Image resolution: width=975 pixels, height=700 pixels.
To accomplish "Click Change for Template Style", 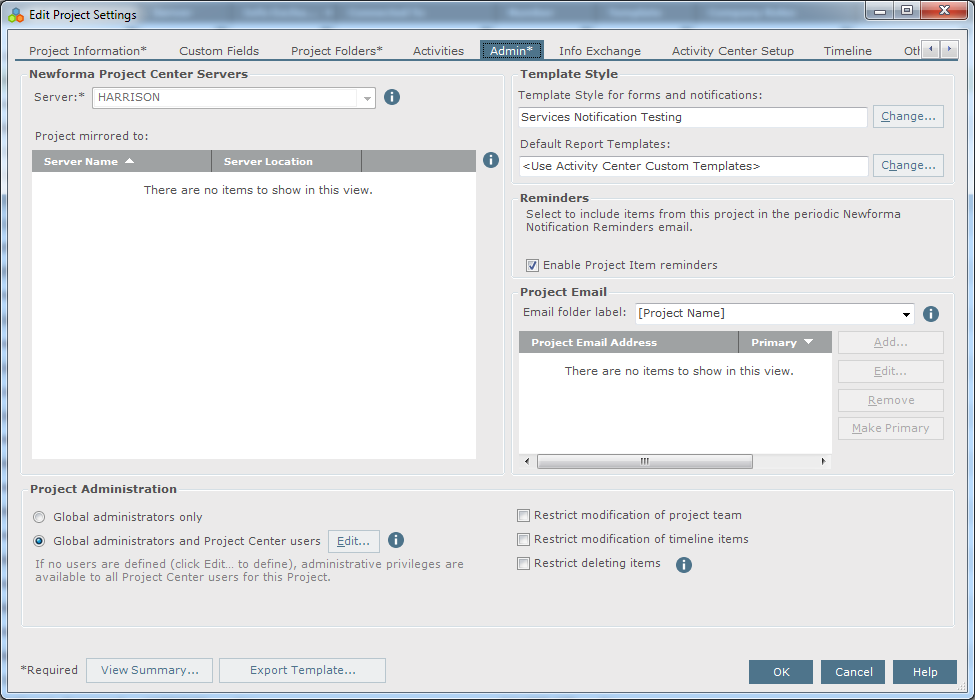I will [x=908, y=116].
